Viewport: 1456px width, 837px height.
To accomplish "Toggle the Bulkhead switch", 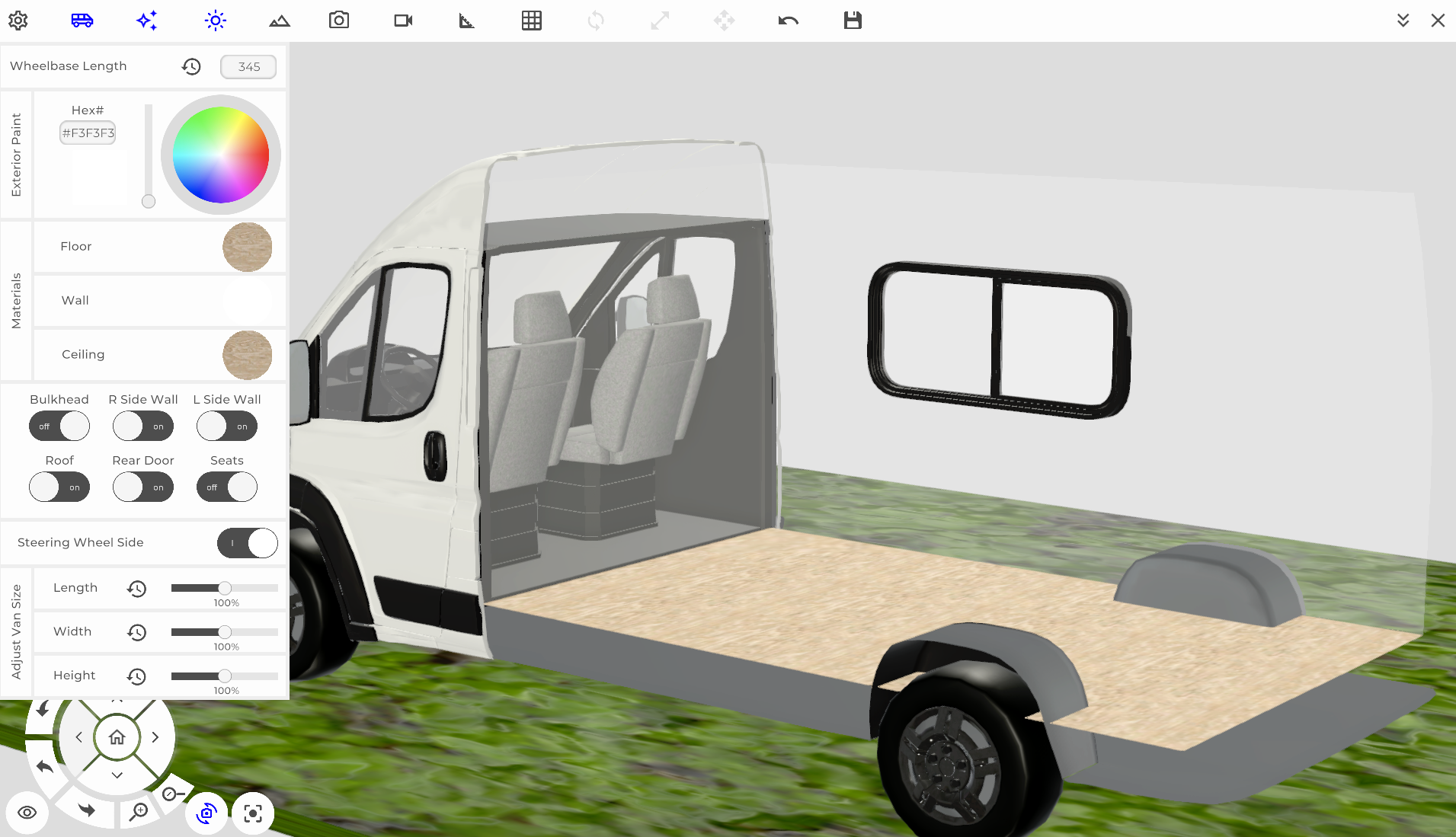I will point(59,426).
